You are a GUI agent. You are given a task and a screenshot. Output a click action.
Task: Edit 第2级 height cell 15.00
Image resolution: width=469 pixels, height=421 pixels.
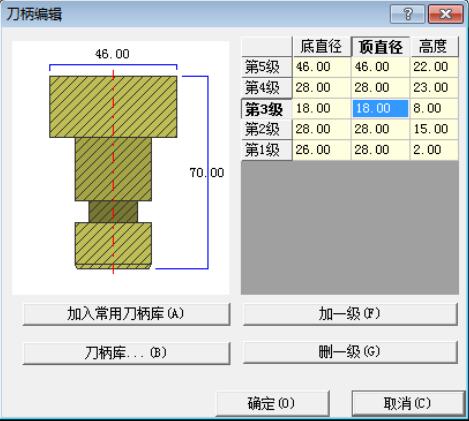(434, 129)
